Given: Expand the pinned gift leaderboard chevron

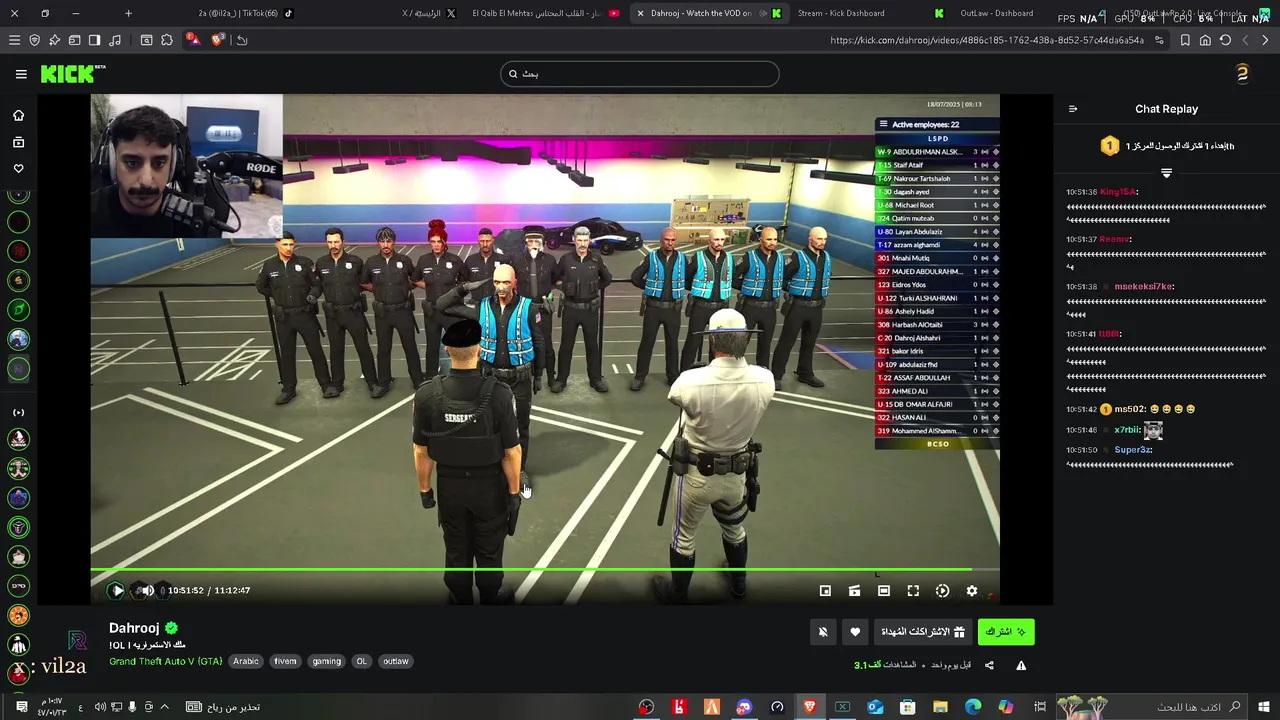Looking at the screenshot, I should (x=1166, y=173).
